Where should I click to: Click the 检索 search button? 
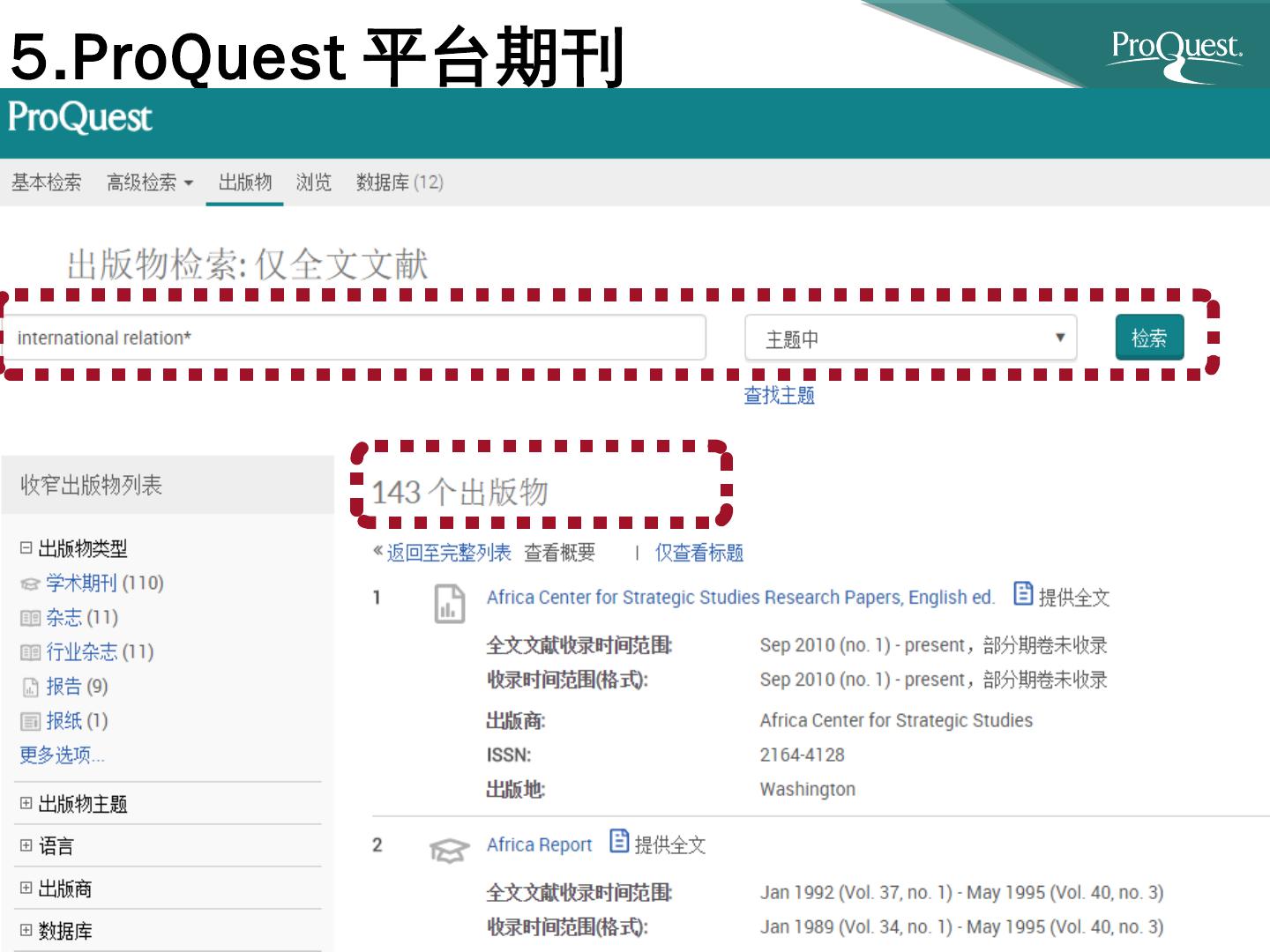point(1149,338)
